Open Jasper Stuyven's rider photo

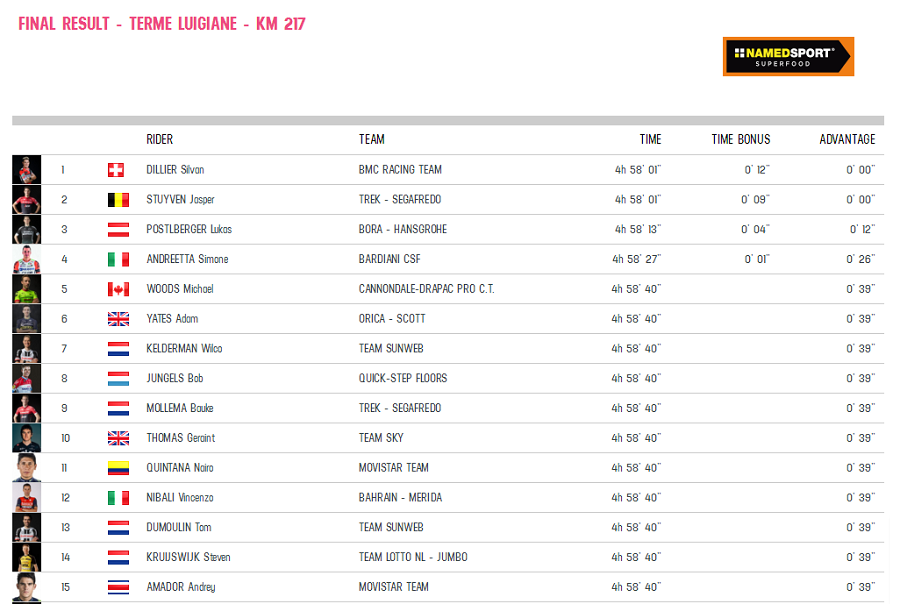click(26, 199)
